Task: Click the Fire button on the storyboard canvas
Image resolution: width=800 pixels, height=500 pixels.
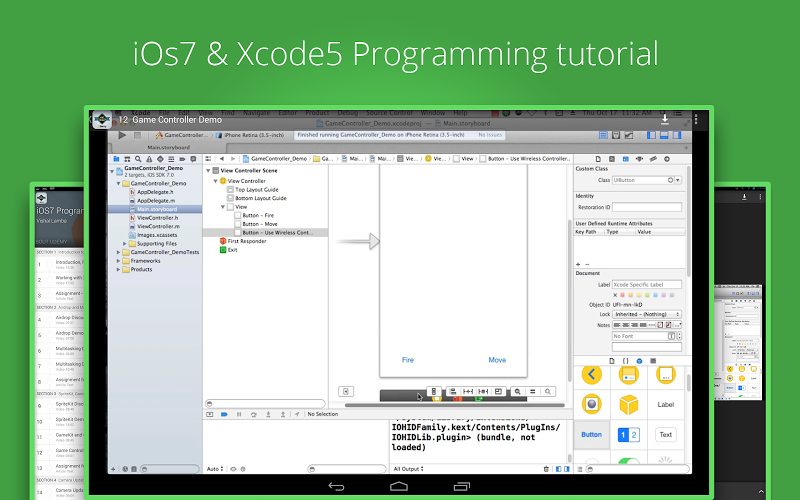Action: point(407,360)
